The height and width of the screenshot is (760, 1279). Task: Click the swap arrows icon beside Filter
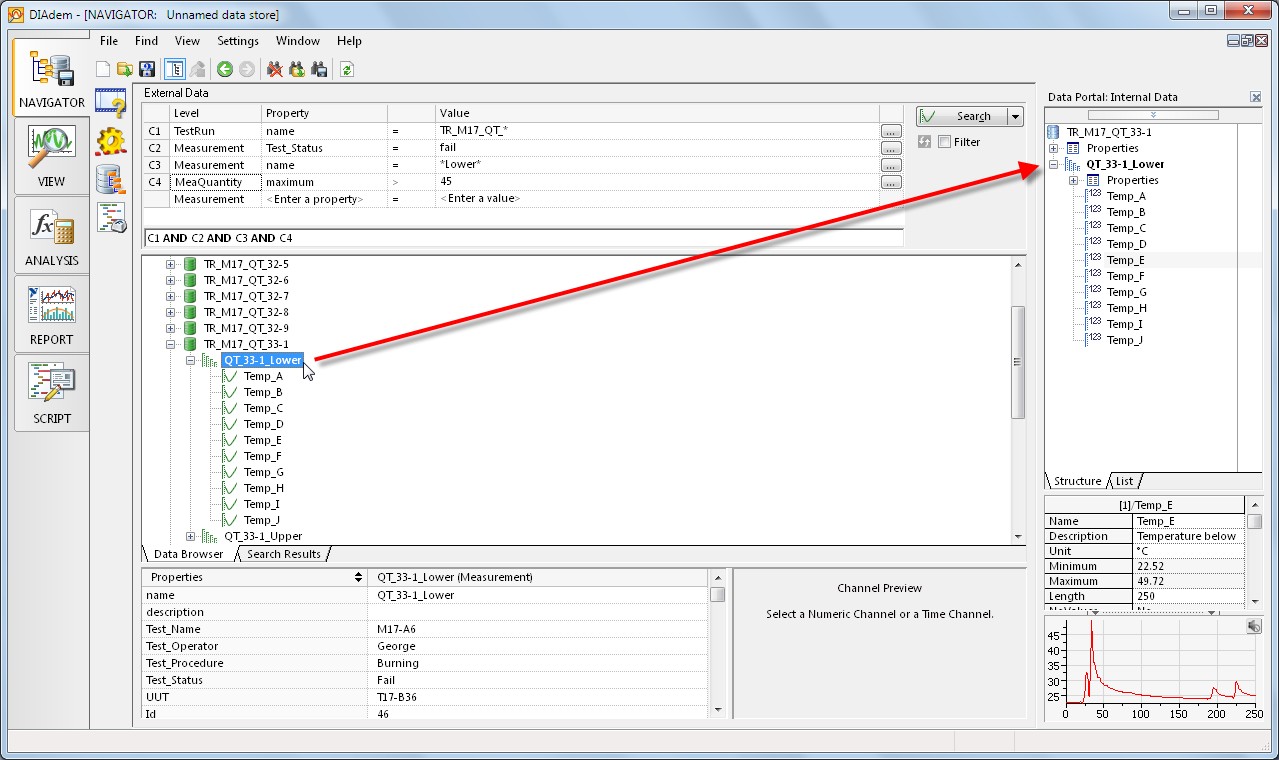(924, 142)
